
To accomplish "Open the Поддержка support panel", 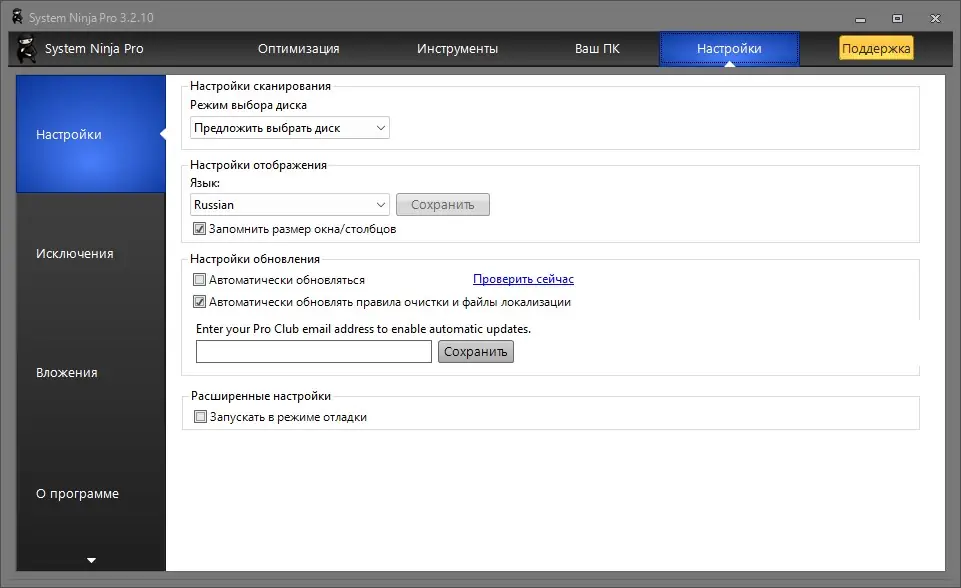I will click(x=875, y=47).
